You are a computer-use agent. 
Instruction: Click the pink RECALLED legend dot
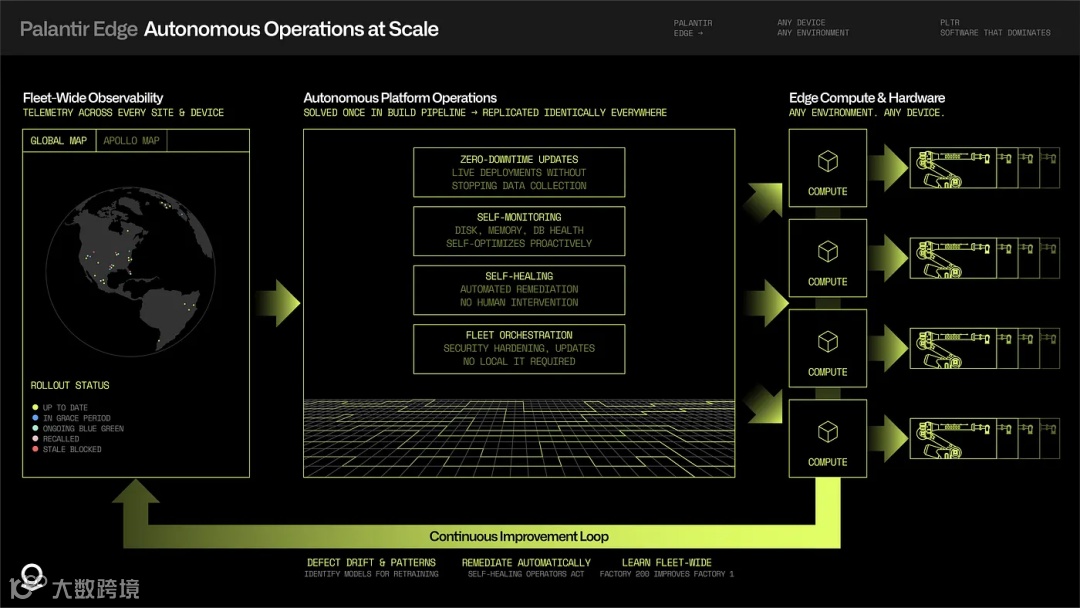point(35,439)
